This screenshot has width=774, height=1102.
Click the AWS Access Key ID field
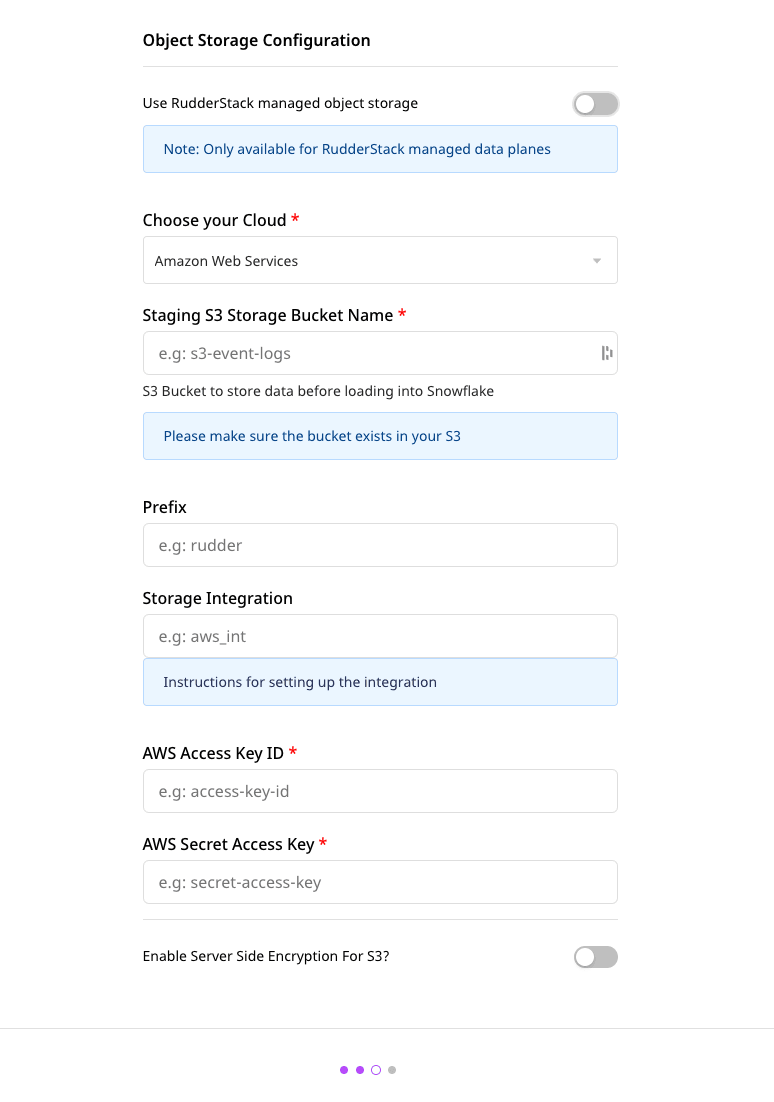pyautogui.click(x=380, y=791)
